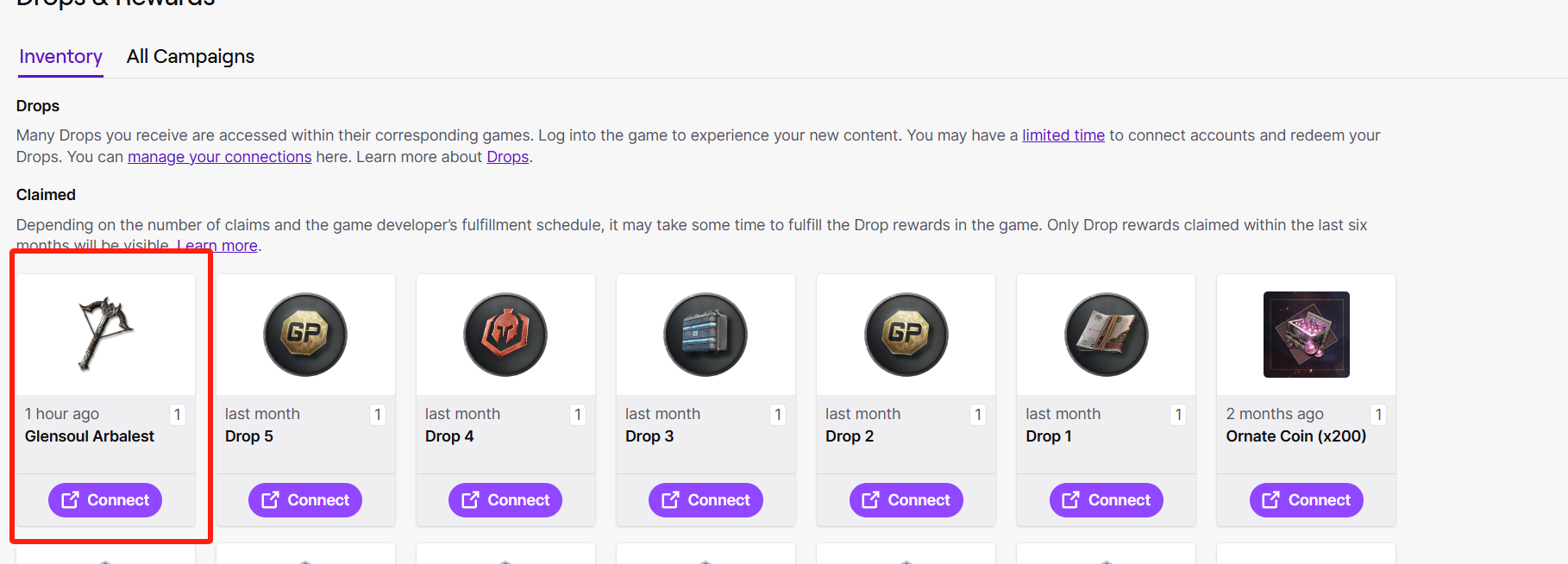This screenshot has height=564, width=1568.
Task: Select the Drop 1 banknote icon
Action: coord(1106,335)
